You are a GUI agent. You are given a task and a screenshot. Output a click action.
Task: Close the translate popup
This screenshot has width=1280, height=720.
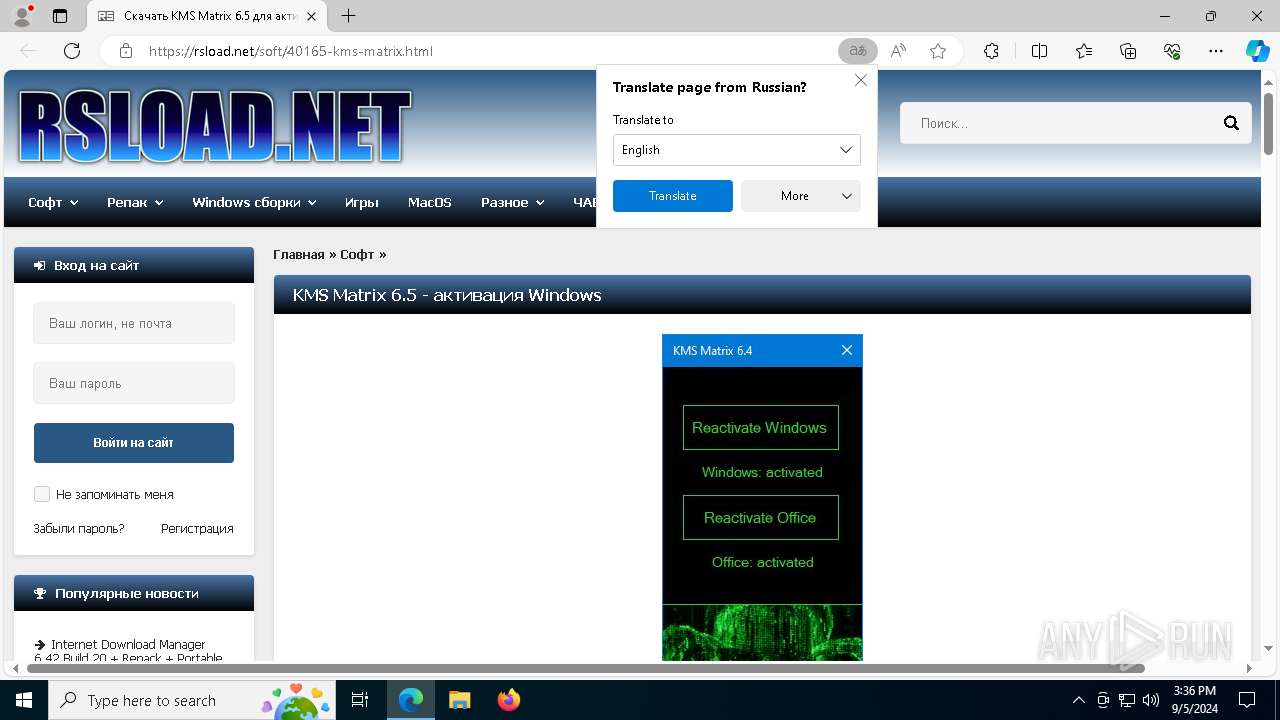(860, 80)
